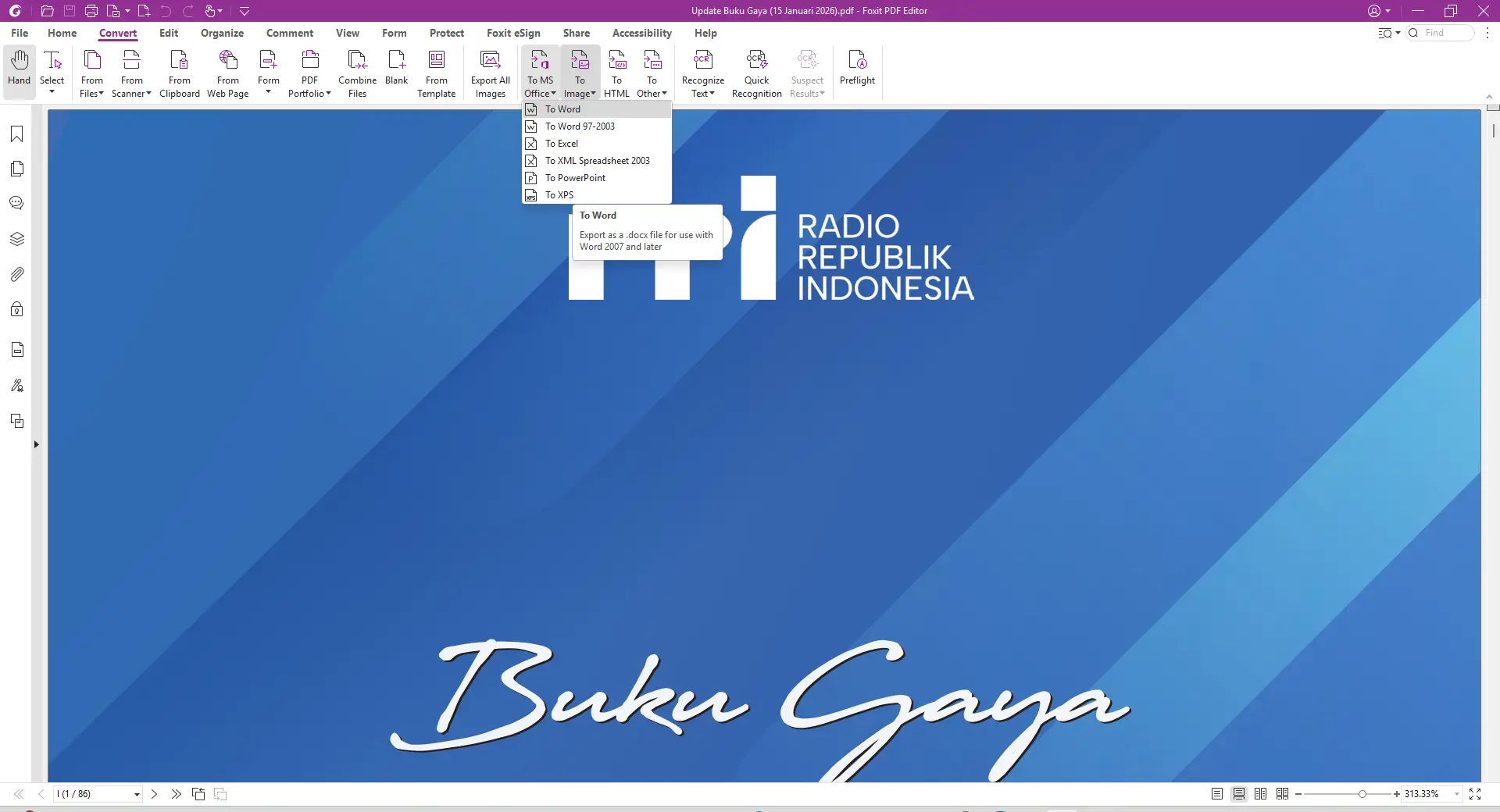Go to the Foxit eSign tab
The image size is (1500, 812).
(x=513, y=33)
